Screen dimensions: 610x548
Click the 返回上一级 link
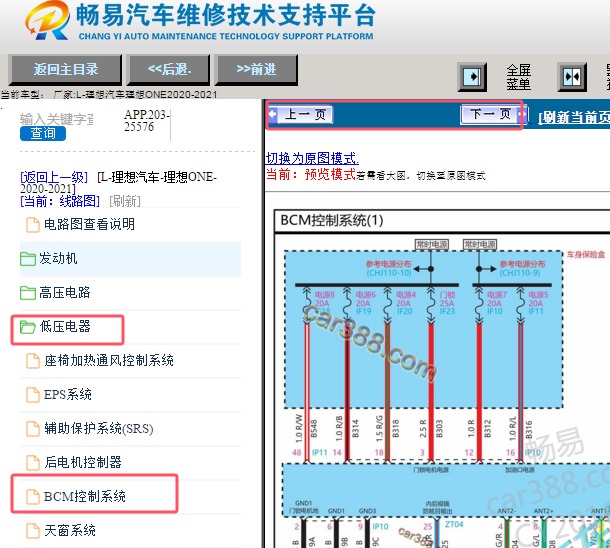coord(54,177)
